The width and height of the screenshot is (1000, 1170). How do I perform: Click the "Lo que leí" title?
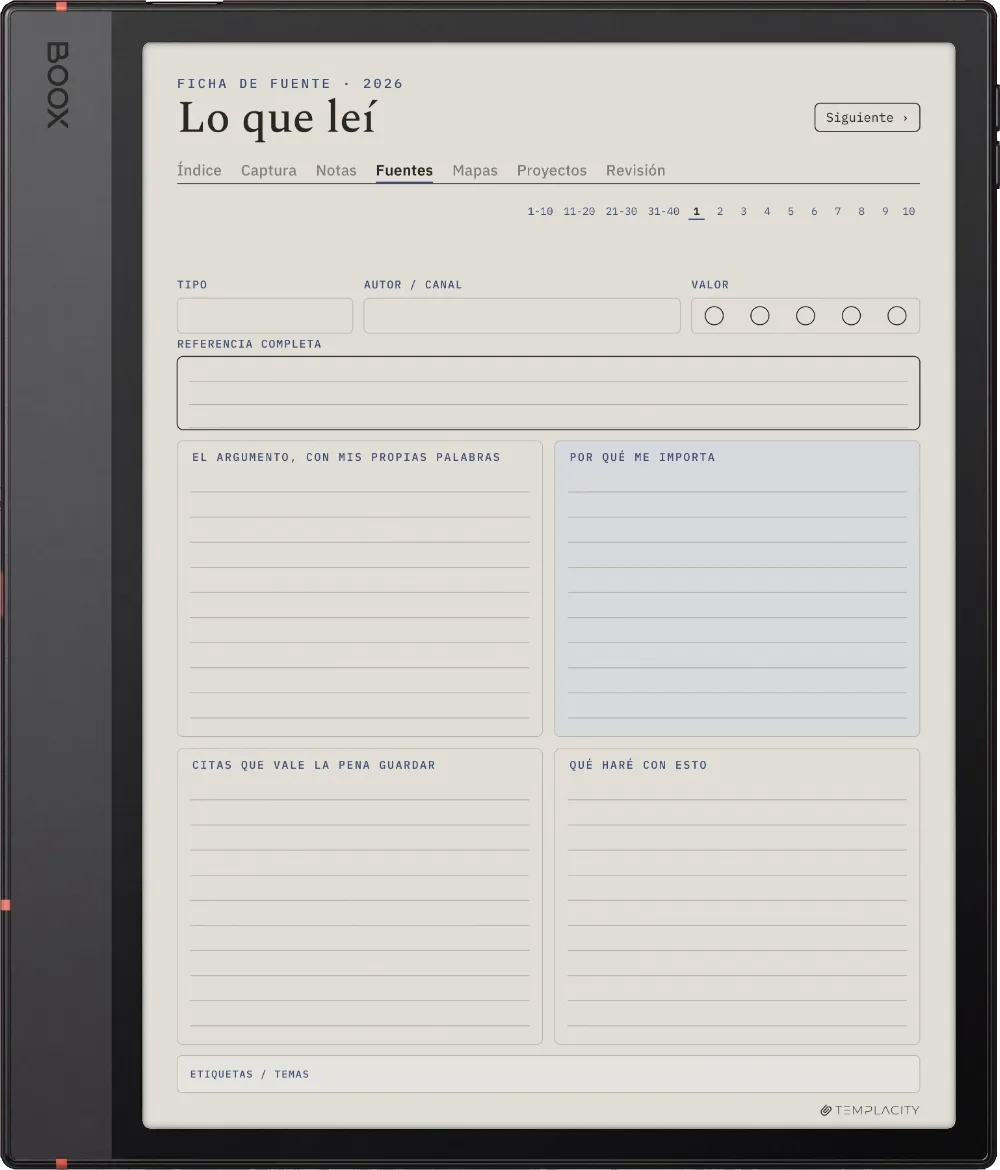[277, 118]
